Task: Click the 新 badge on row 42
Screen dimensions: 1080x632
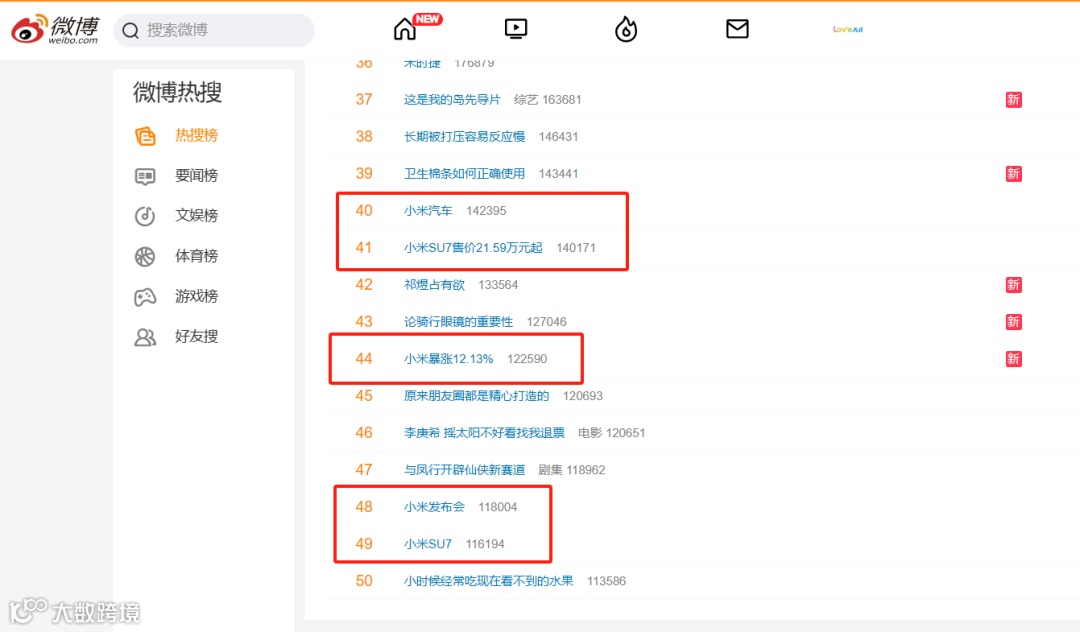Action: (1013, 285)
